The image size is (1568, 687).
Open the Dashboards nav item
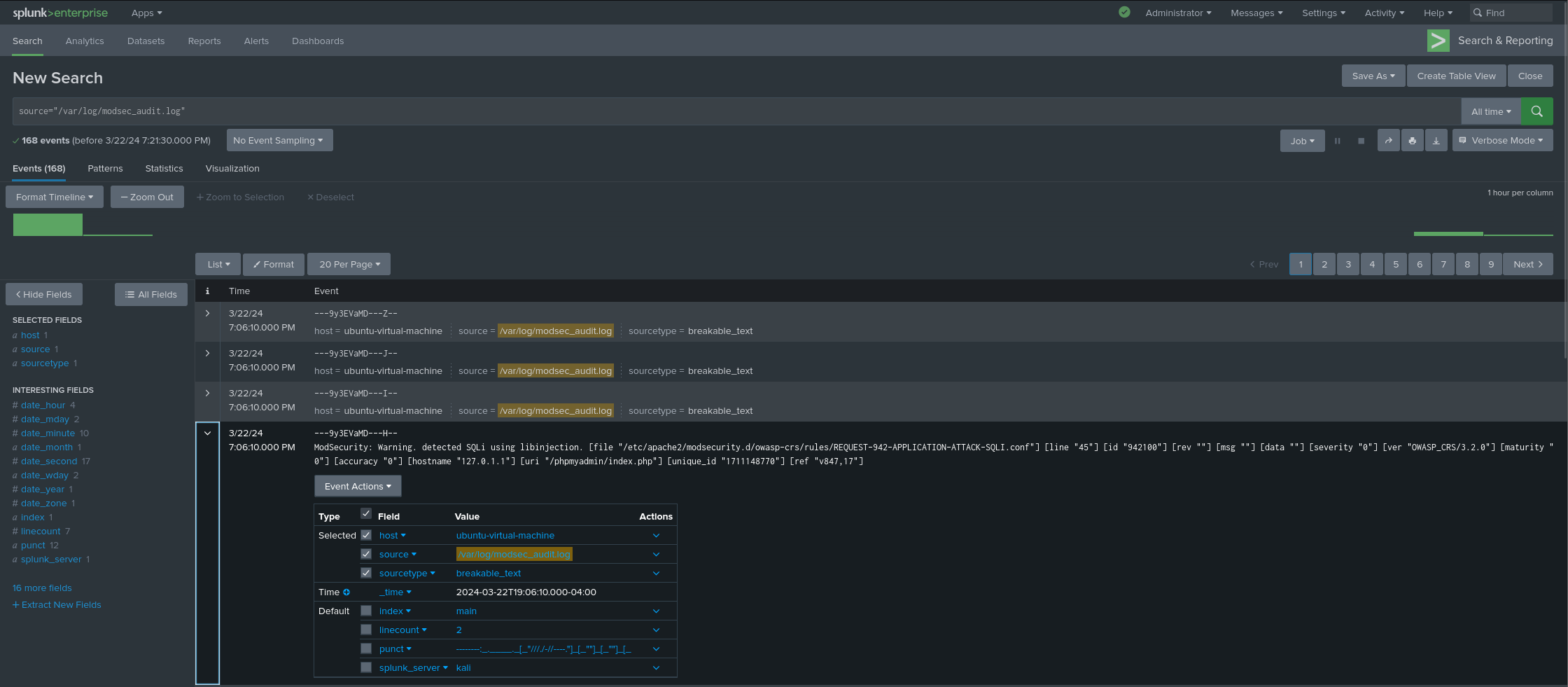[x=318, y=41]
